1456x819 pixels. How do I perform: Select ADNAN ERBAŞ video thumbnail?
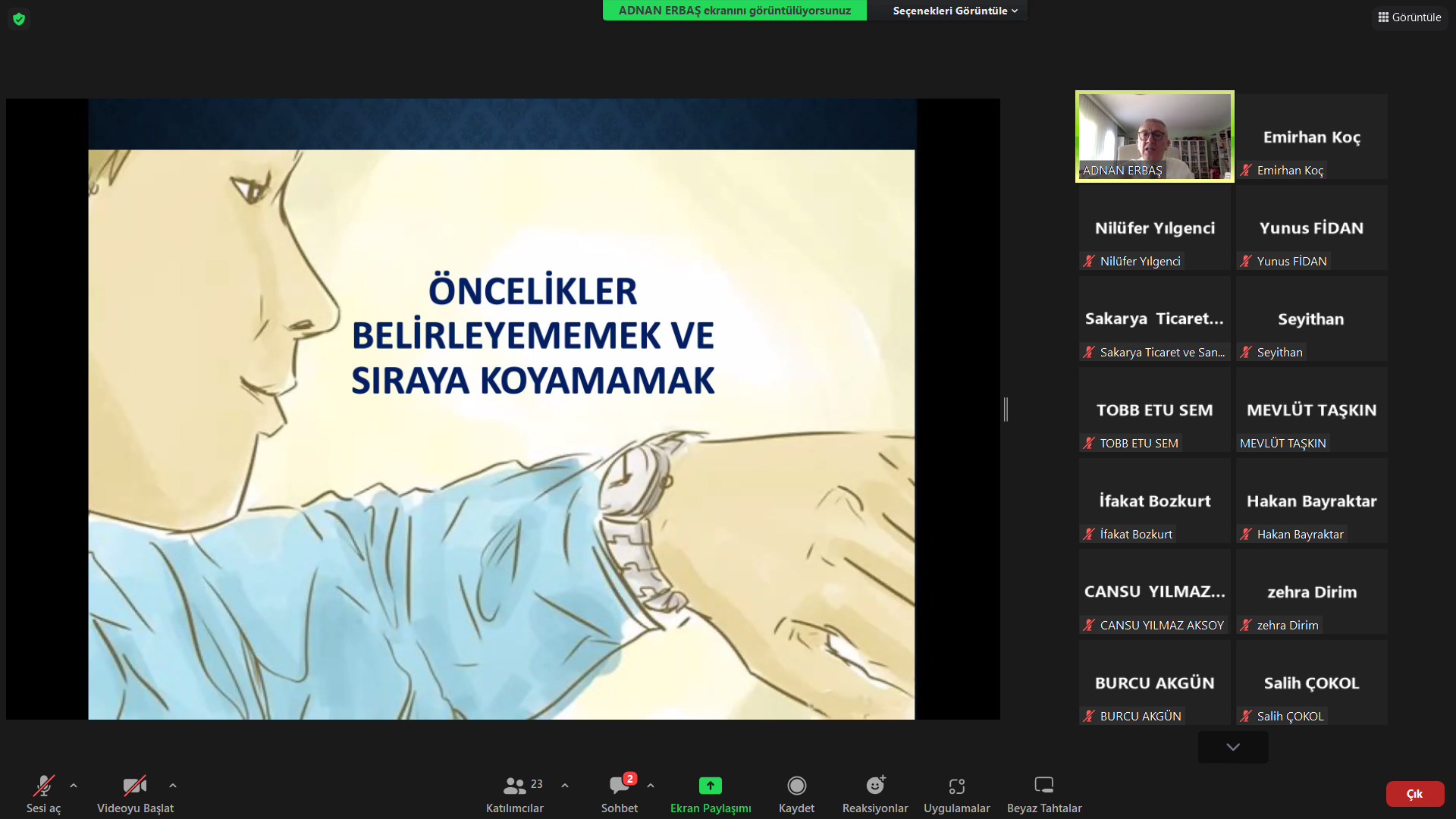(1154, 136)
